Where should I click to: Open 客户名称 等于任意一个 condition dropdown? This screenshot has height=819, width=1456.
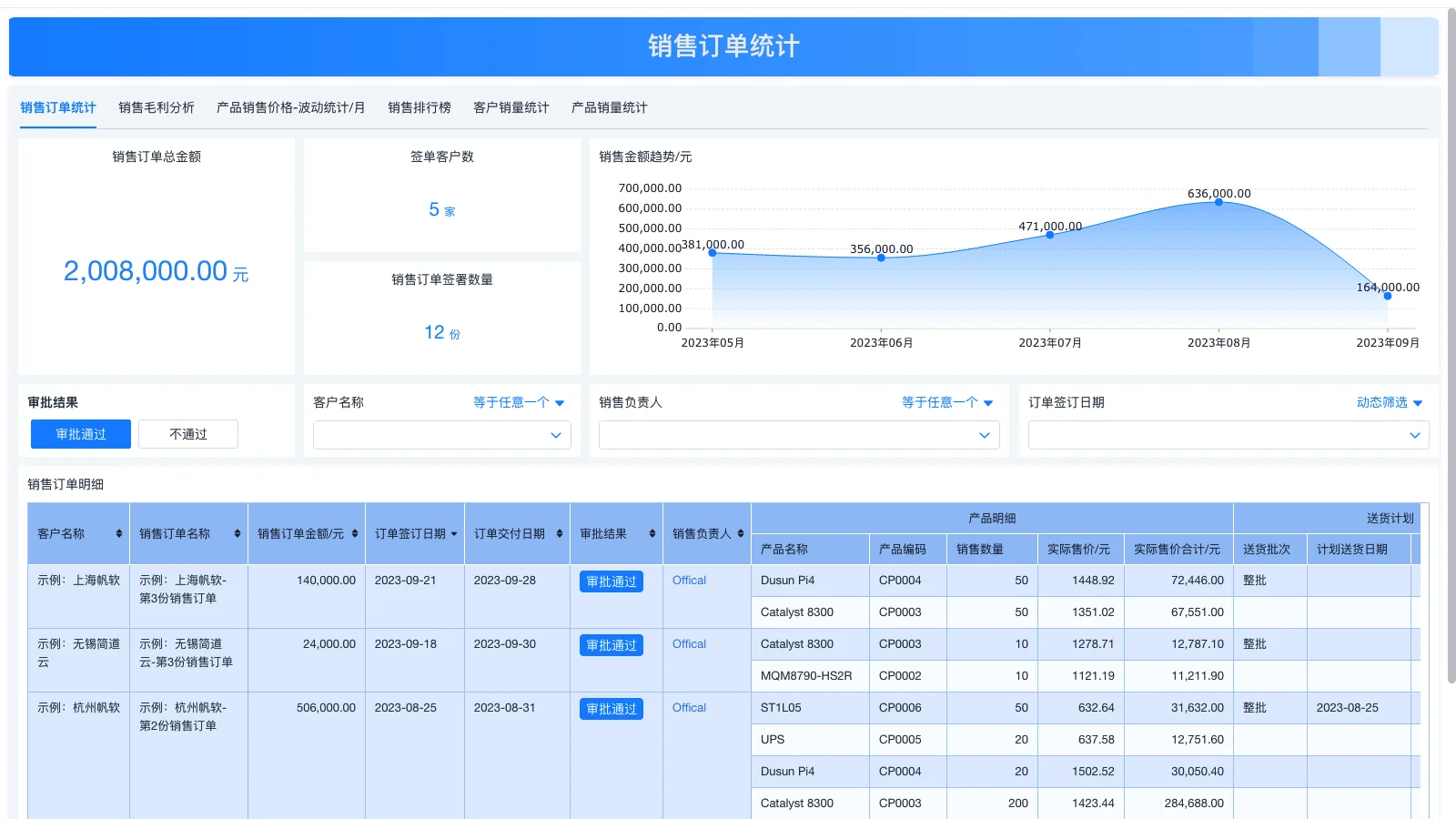(x=519, y=402)
